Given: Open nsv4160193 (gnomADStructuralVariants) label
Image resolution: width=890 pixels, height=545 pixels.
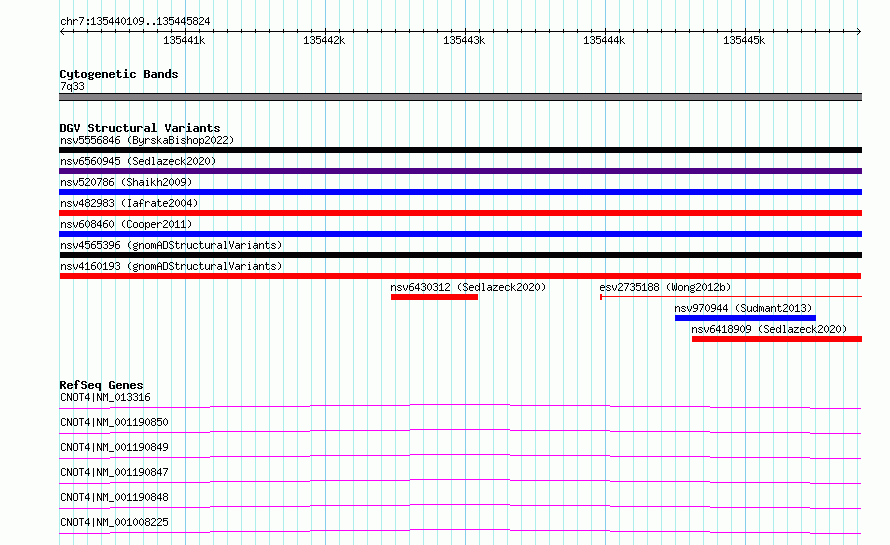Looking at the screenshot, I should [171, 266].
